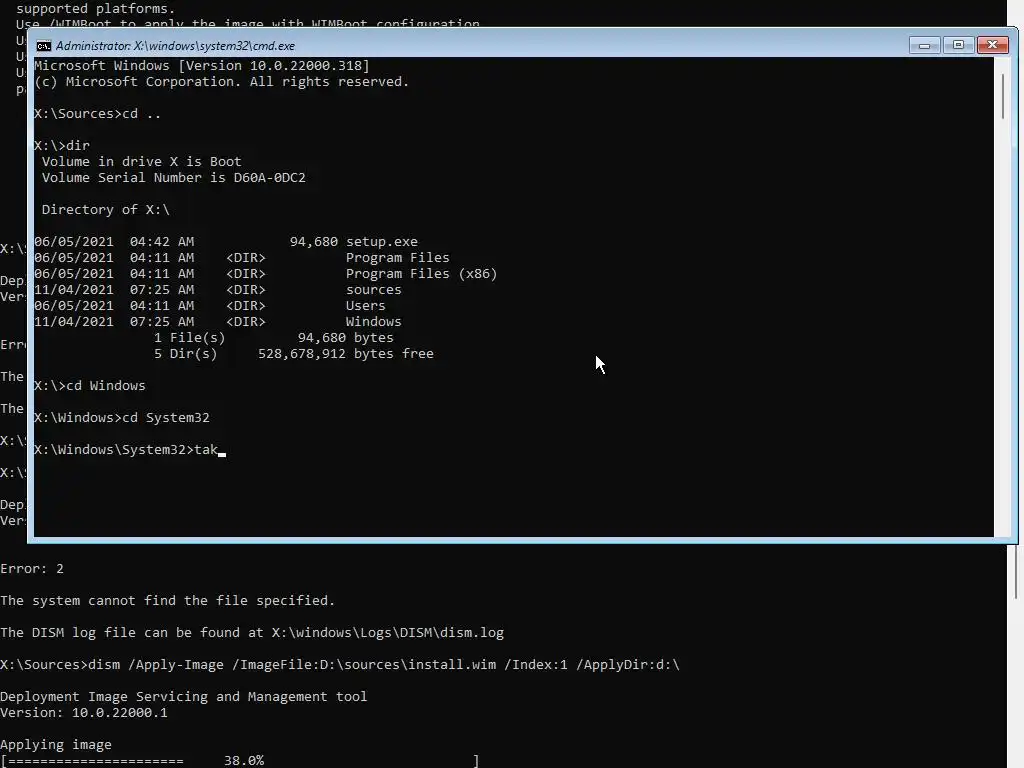Click the '(c) Microsoft Corporation. All rights reserved.' line
Viewport: 1024px width, 768px height.
click(x=221, y=82)
